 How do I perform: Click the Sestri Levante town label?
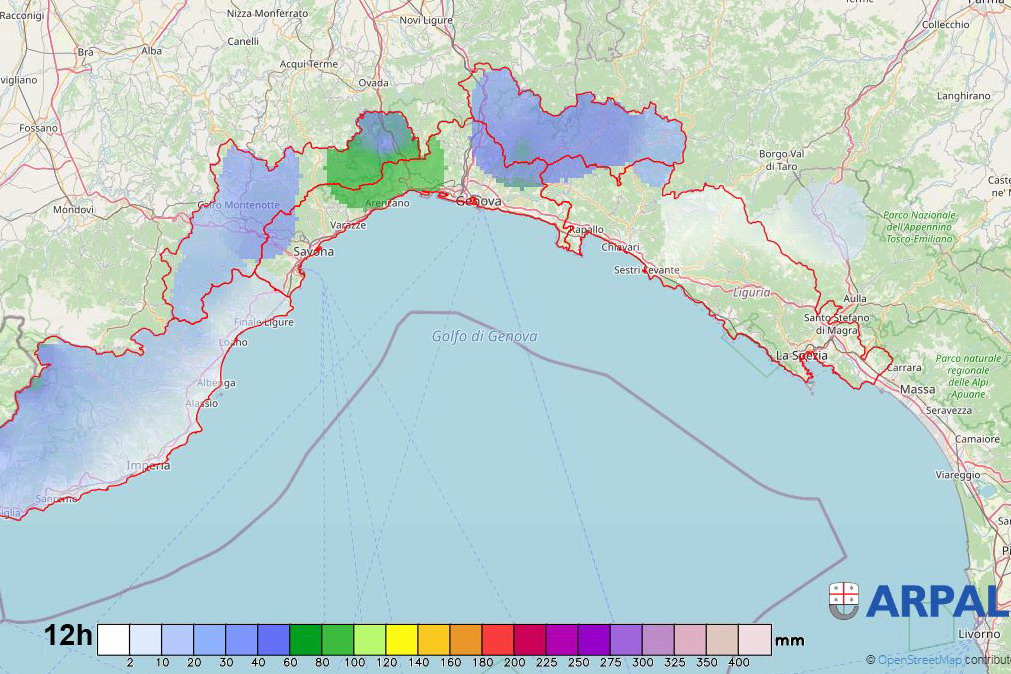(646, 271)
